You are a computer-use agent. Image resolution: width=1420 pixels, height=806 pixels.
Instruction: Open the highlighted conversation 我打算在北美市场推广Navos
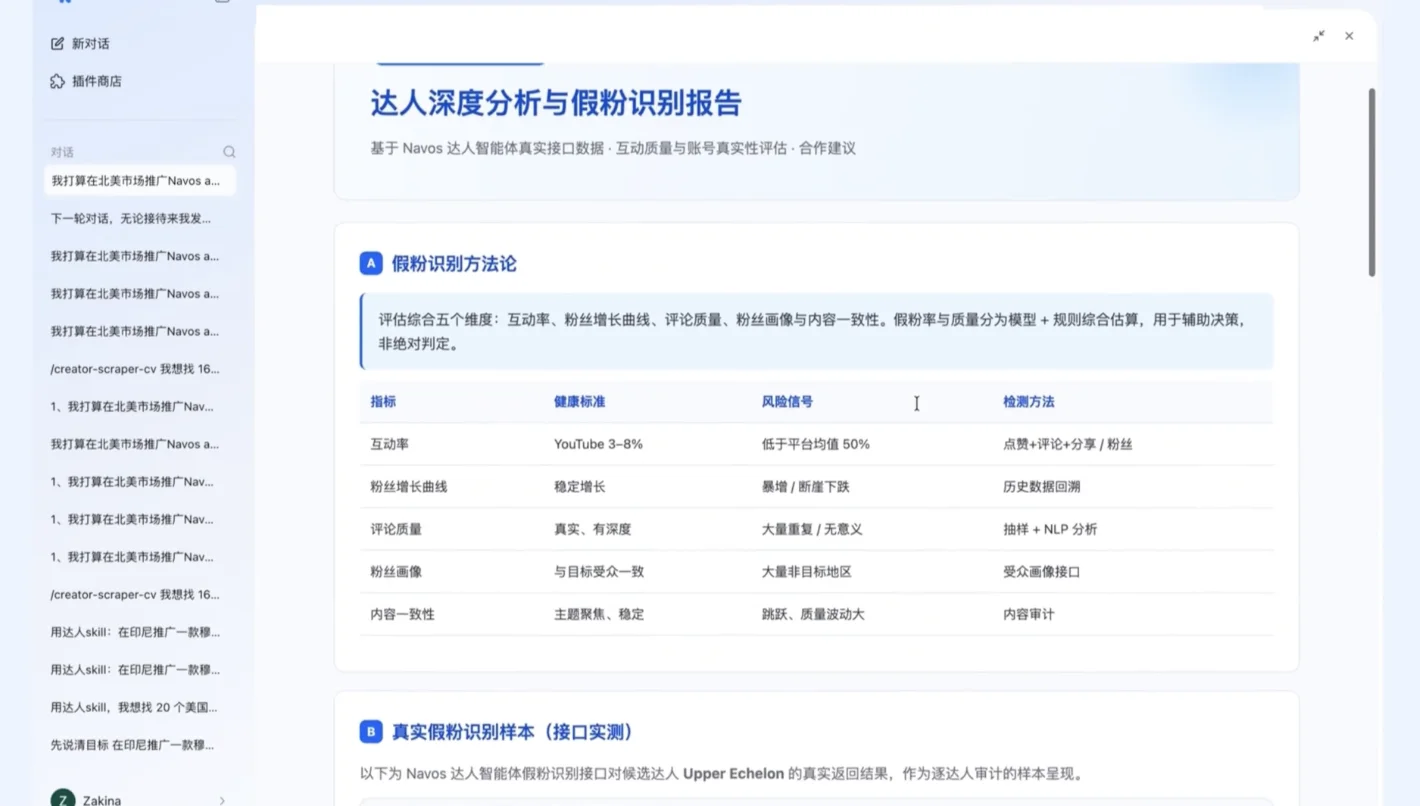pos(140,181)
